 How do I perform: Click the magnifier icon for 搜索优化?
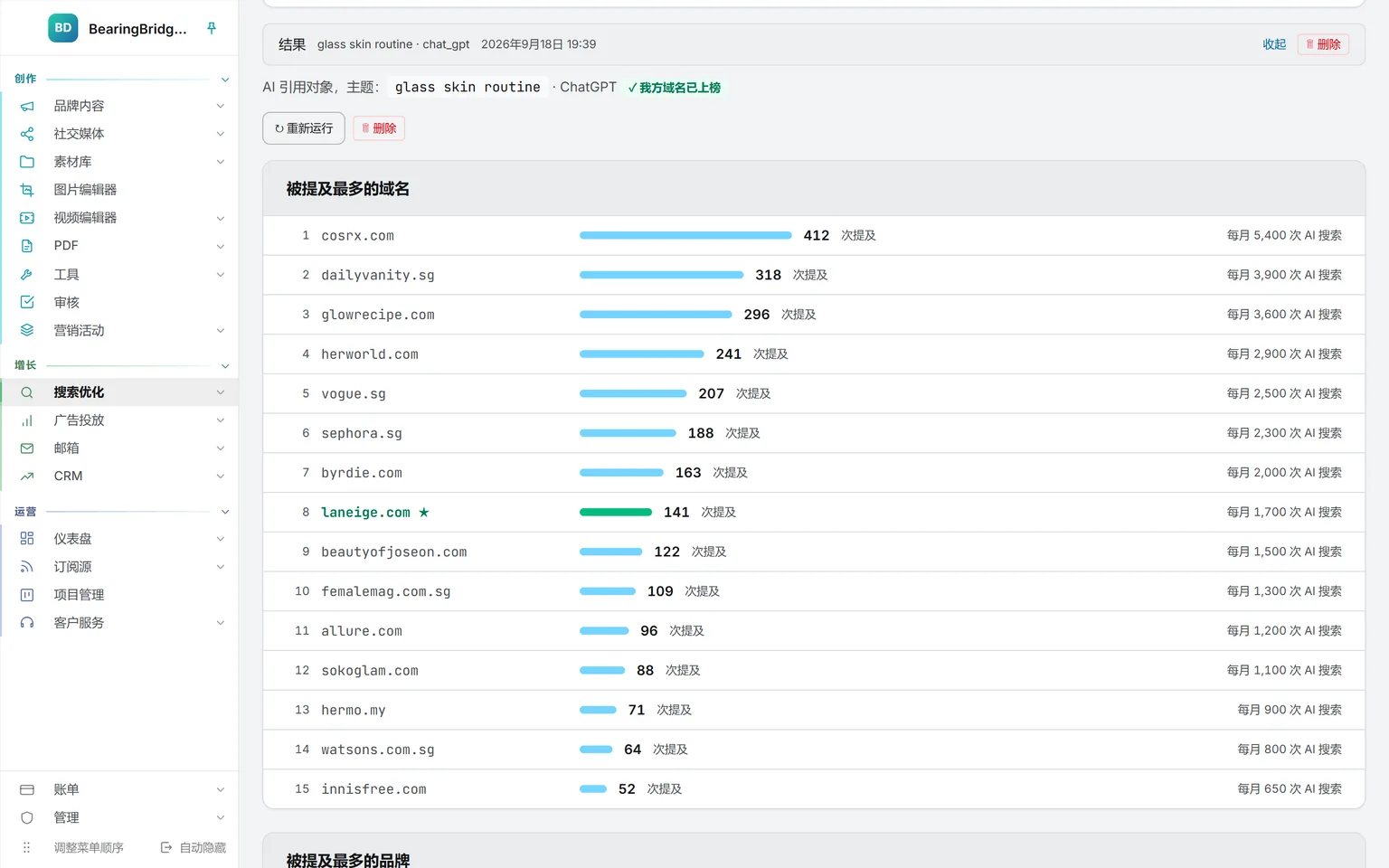pyautogui.click(x=27, y=392)
